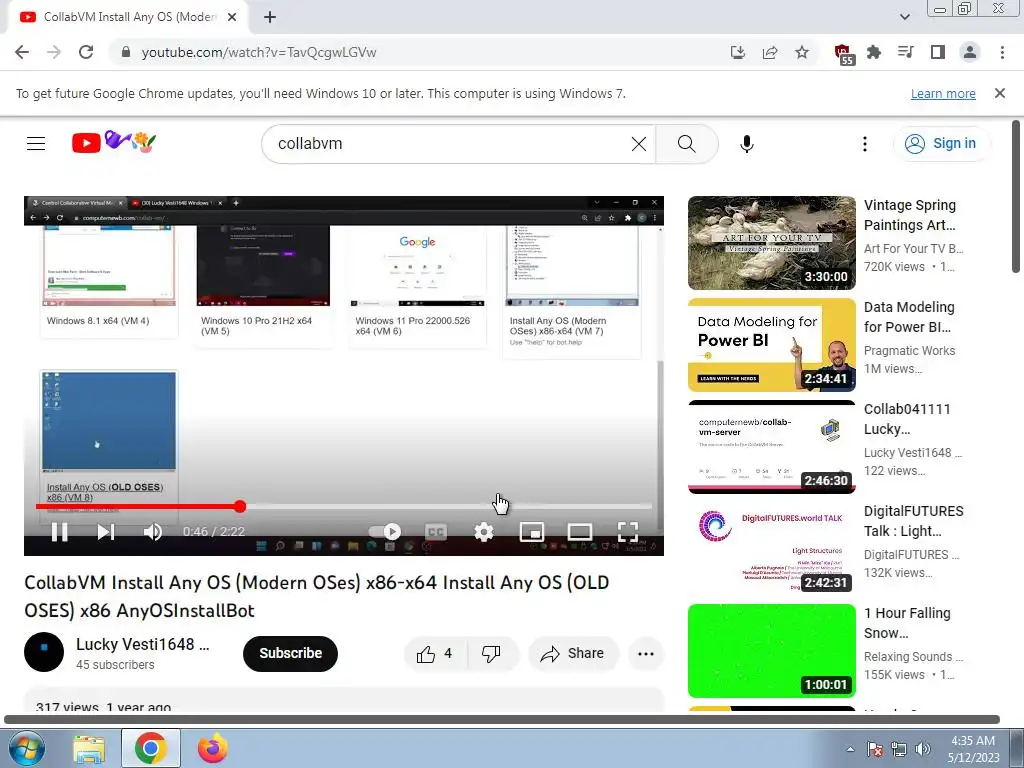This screenshot has height=768, width=1024.
Task: Mute the video volume
Action: 153,532
